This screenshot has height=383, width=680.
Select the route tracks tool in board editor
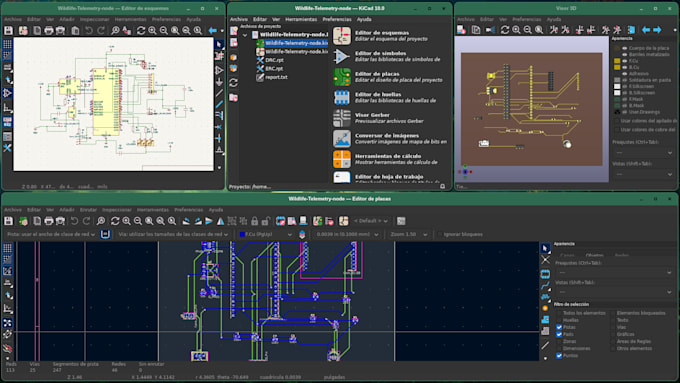click(x=545, y=286)
